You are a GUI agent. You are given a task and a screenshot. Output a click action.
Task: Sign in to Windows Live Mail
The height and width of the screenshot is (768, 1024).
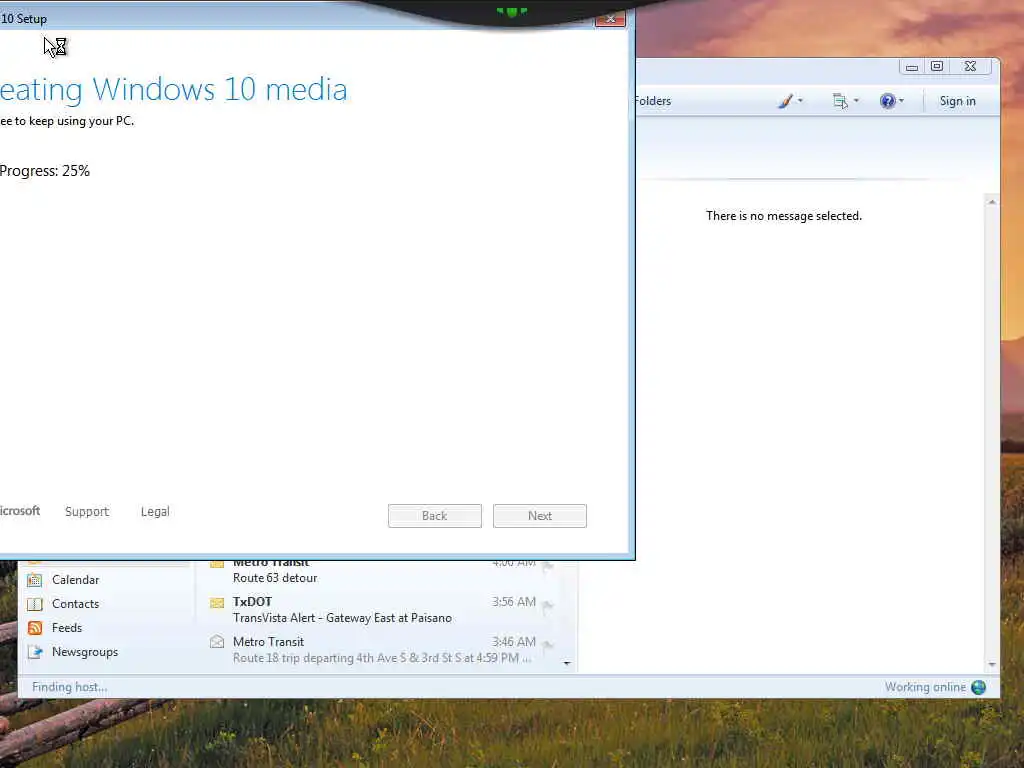(x=957, y=101)
